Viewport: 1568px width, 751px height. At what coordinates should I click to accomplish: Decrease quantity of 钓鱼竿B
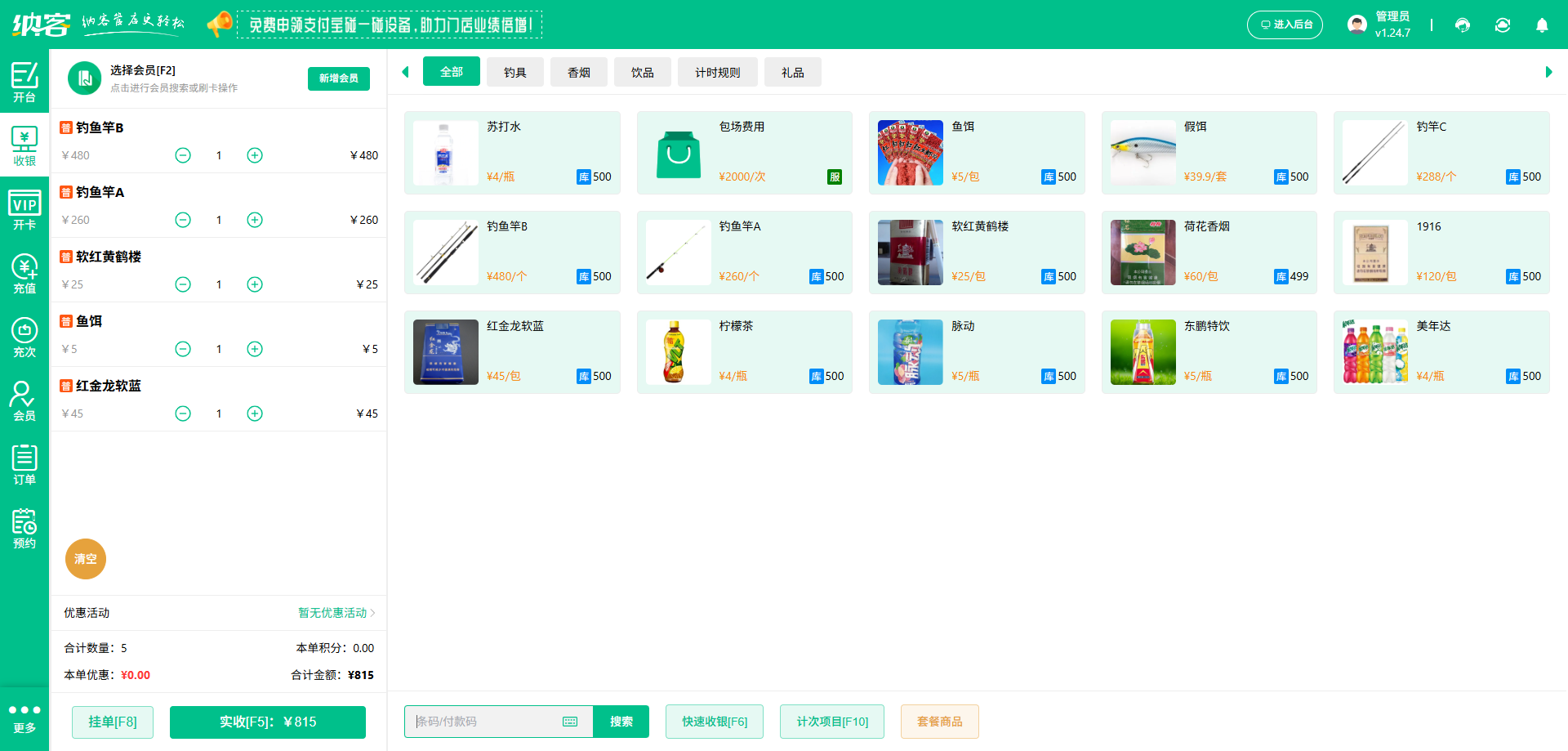(183, 155)
